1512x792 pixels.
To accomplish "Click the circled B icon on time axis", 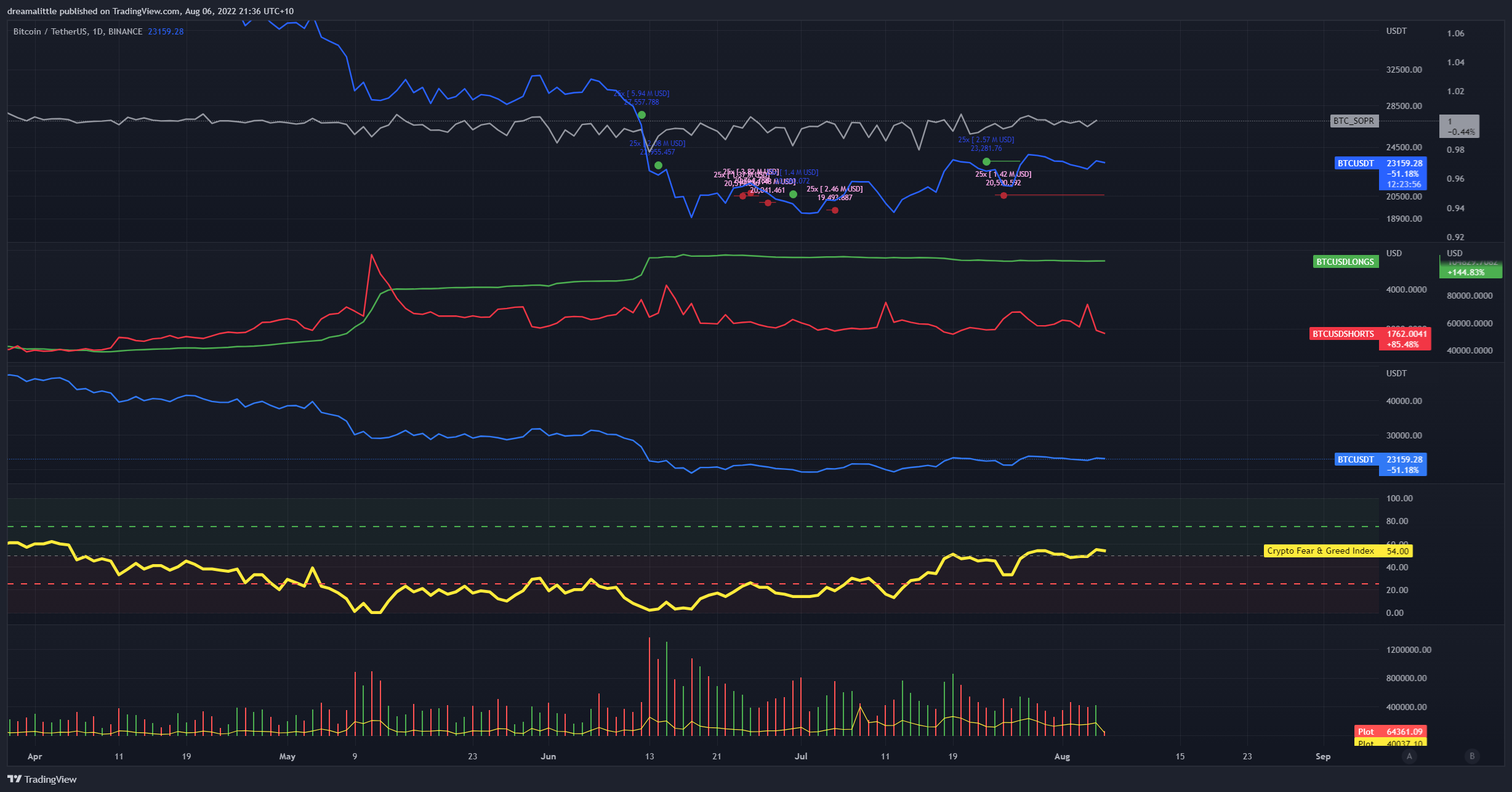I will (x=1472, y=756).
